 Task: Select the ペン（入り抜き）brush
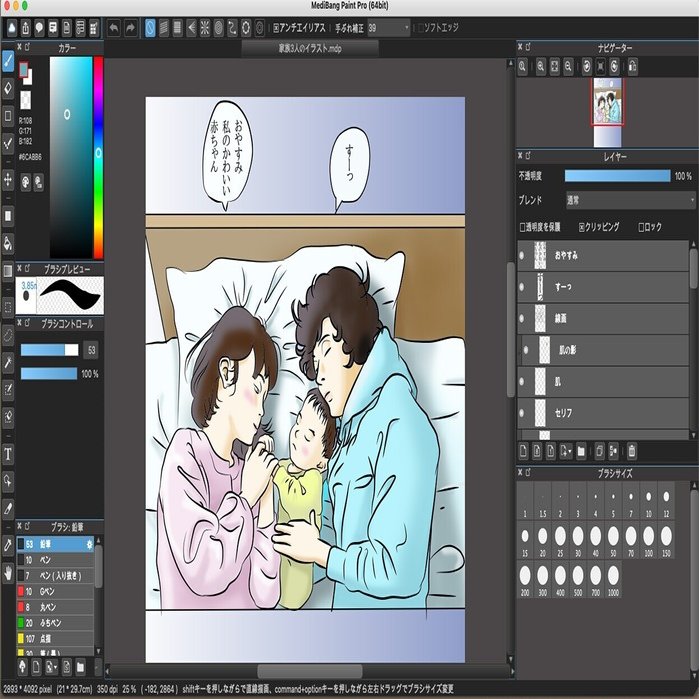tap(55, 576)
